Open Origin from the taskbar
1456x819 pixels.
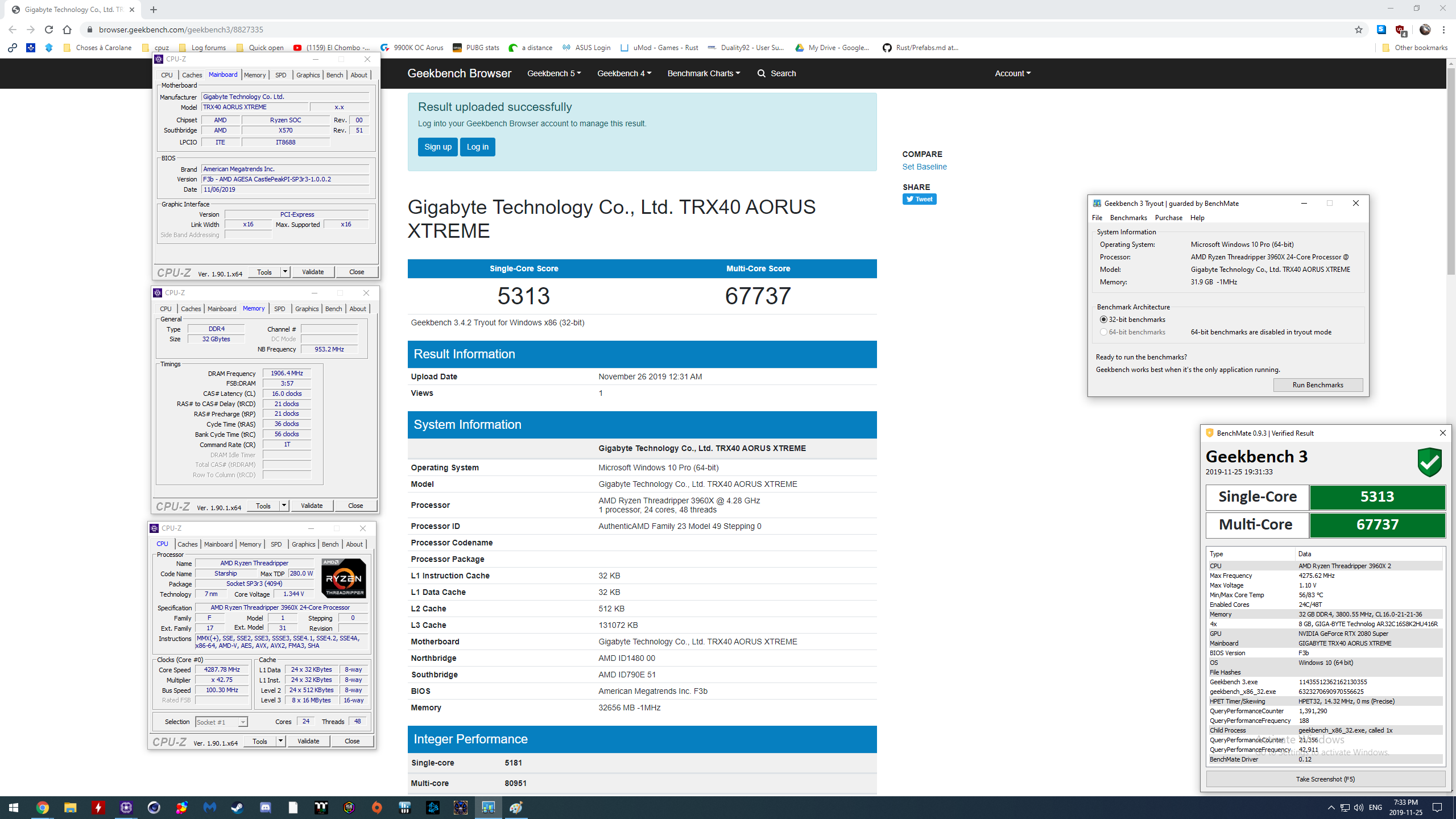(377, 808)
